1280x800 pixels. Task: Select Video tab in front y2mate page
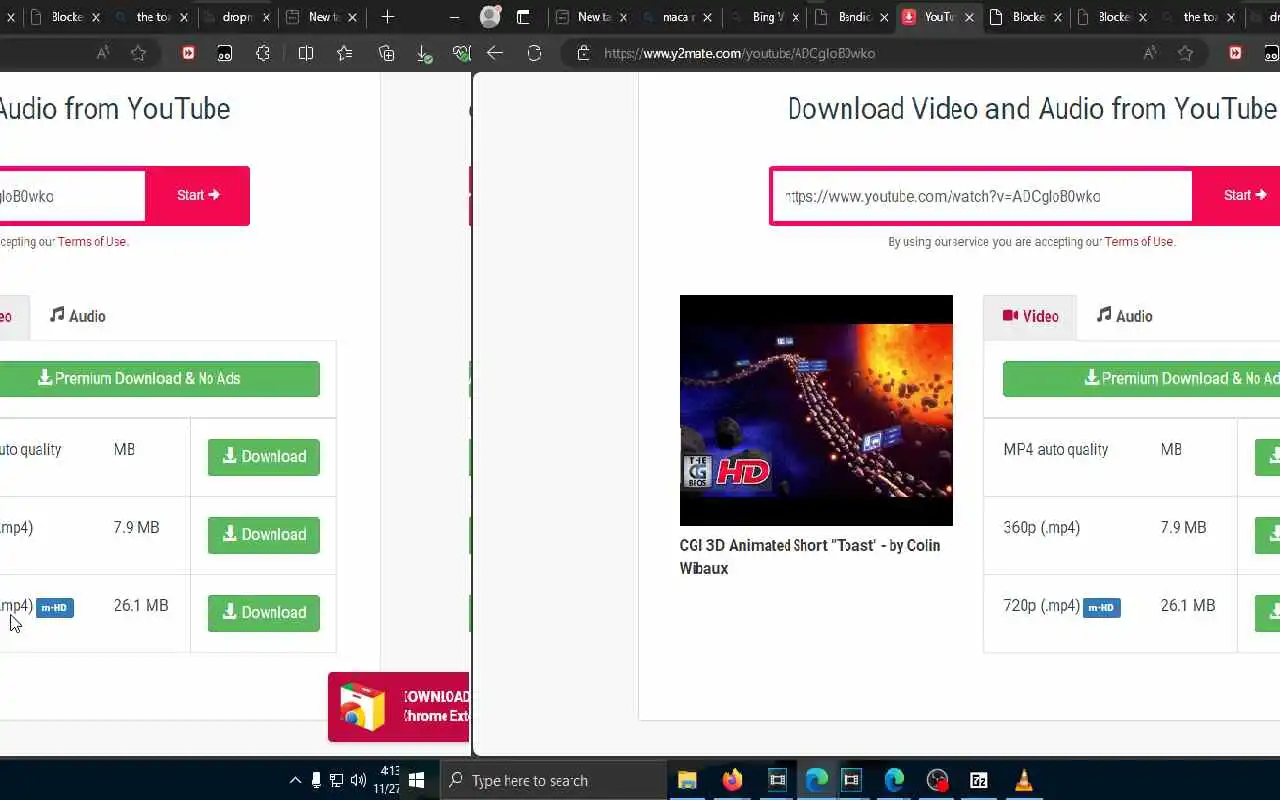click(1030, 316)
